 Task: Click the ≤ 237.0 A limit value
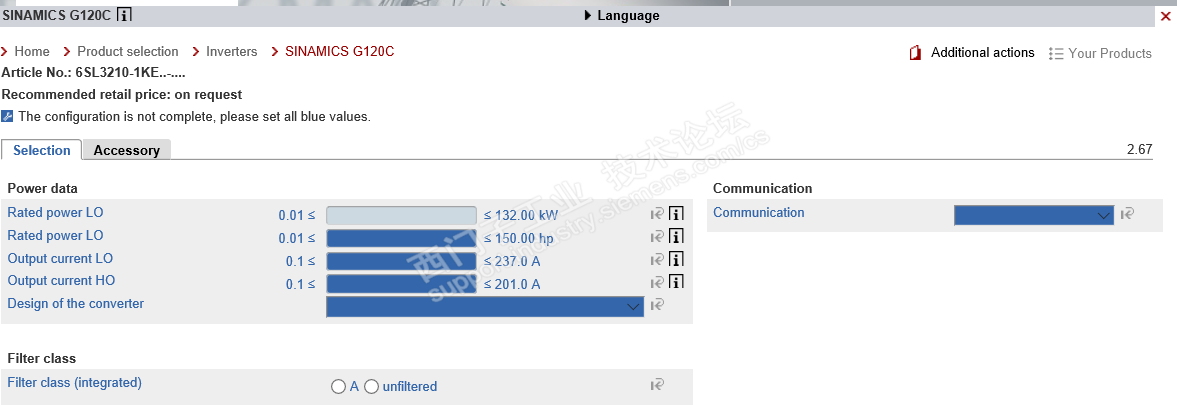pyautogui.click(x=512, y=262)
